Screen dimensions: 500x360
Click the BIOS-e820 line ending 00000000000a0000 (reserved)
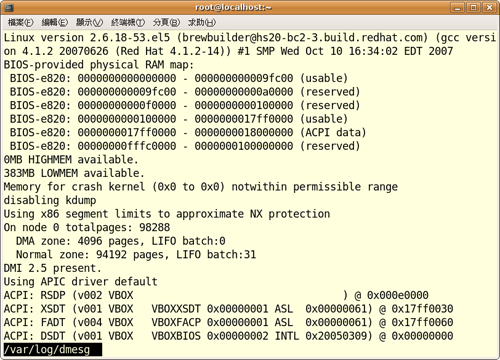(x=185, y=92)
